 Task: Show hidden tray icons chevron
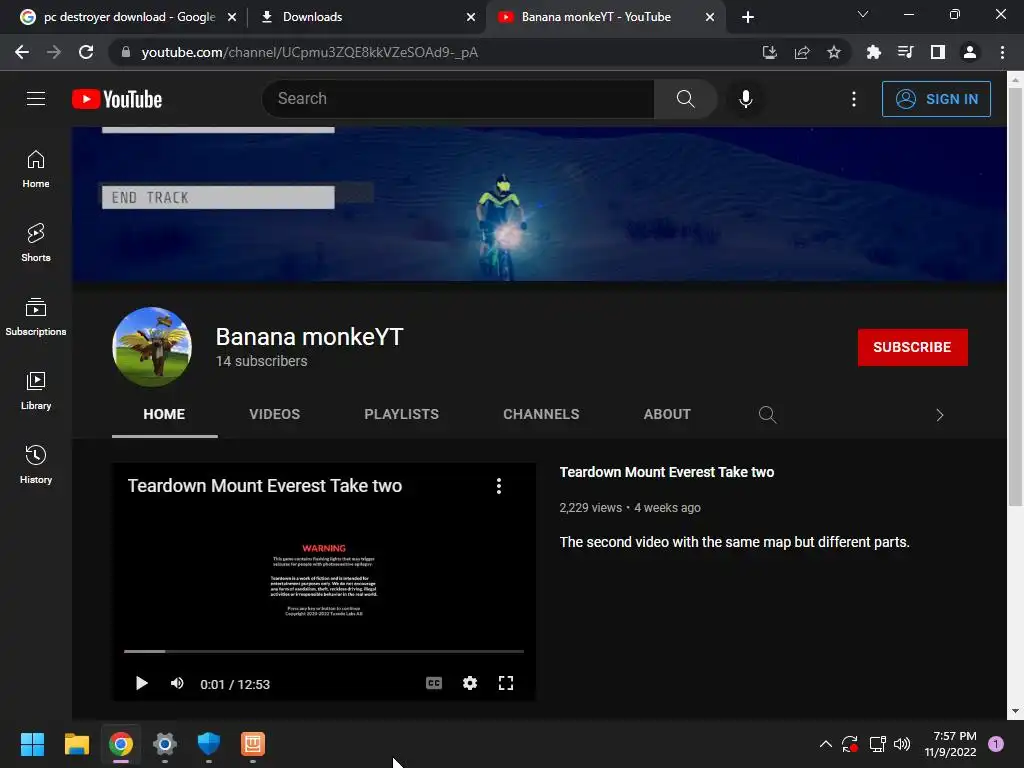[825, 744]
